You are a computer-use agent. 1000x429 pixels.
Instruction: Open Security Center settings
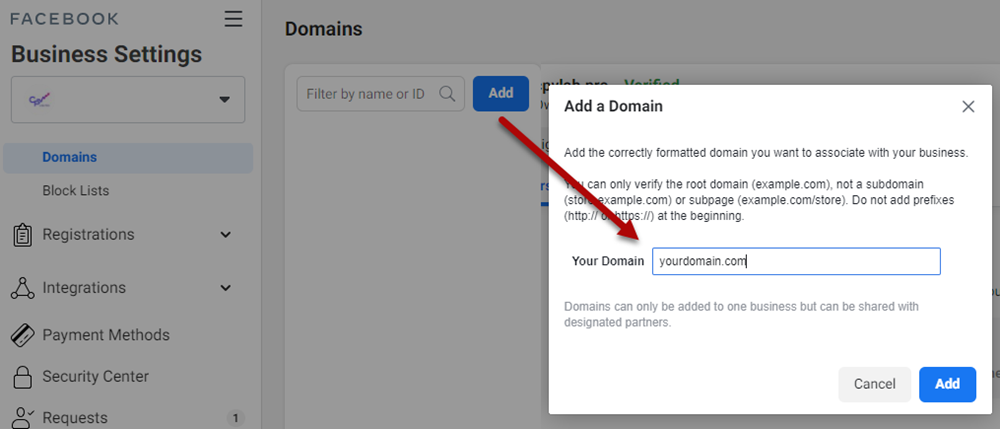click(95, 377)
